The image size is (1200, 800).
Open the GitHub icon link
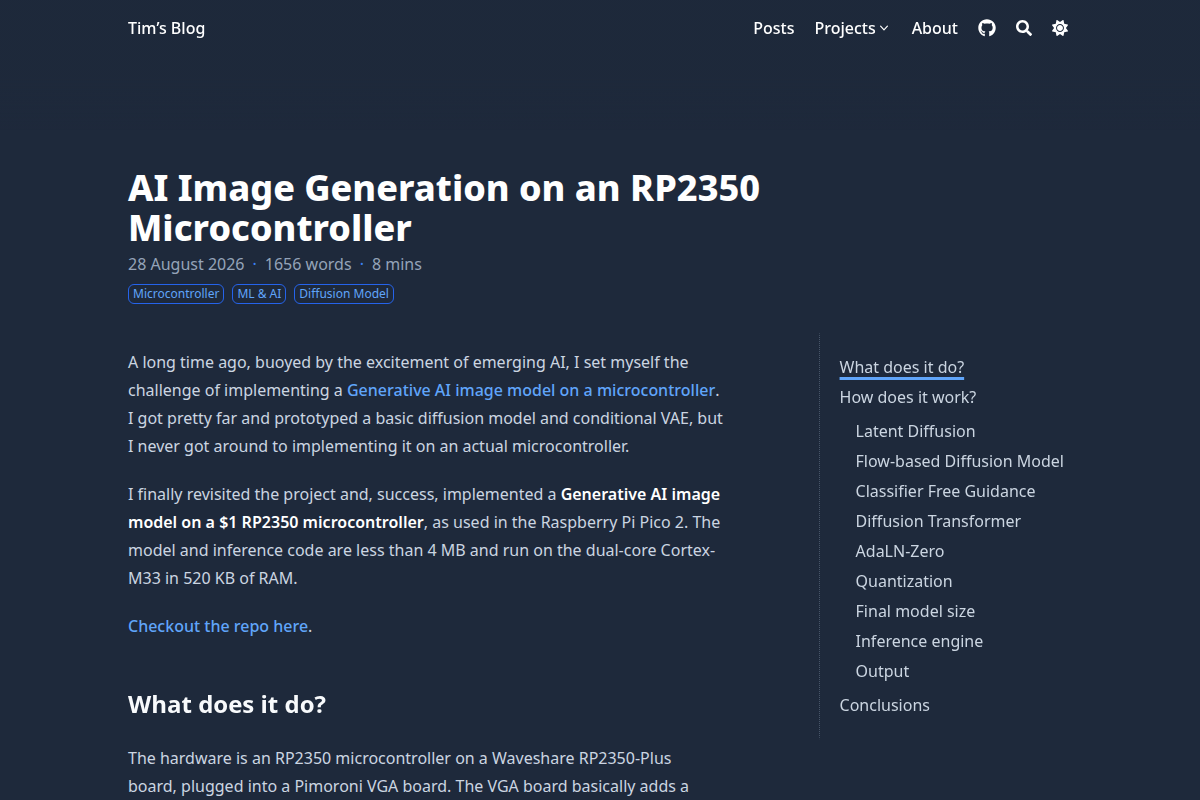pos(987,28)
